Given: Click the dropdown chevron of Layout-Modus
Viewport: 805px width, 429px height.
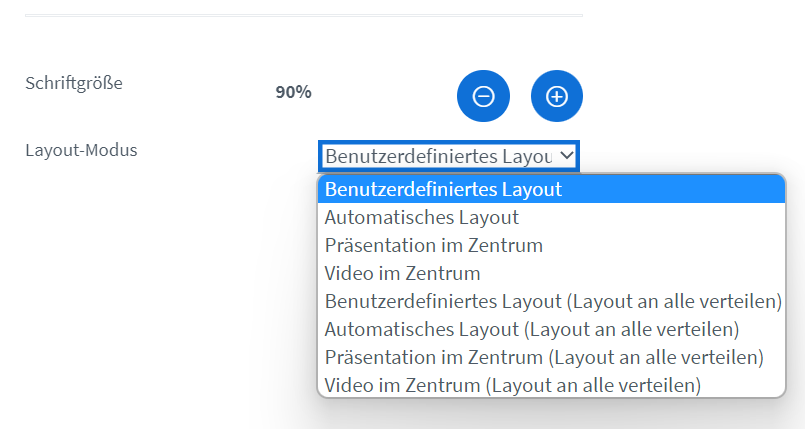Looking at the screenshot, I should pyautogui.click(x=566, y=155).
